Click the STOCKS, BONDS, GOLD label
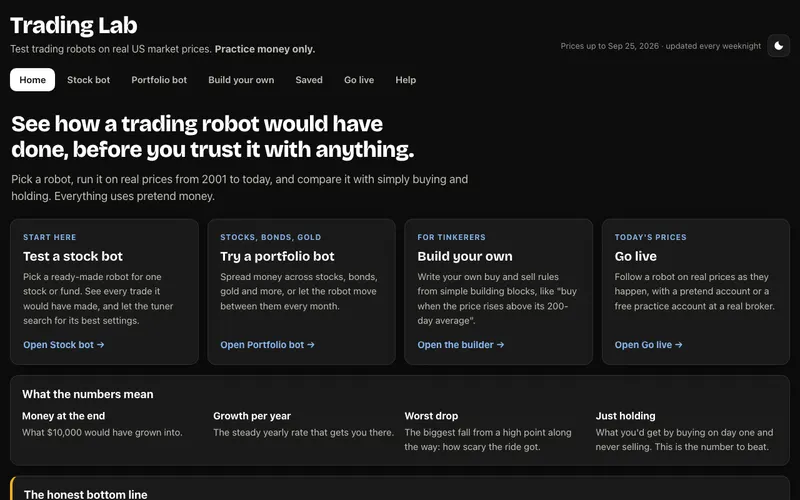This screenshot has height=500, width=800. click(x=270, y=237)
